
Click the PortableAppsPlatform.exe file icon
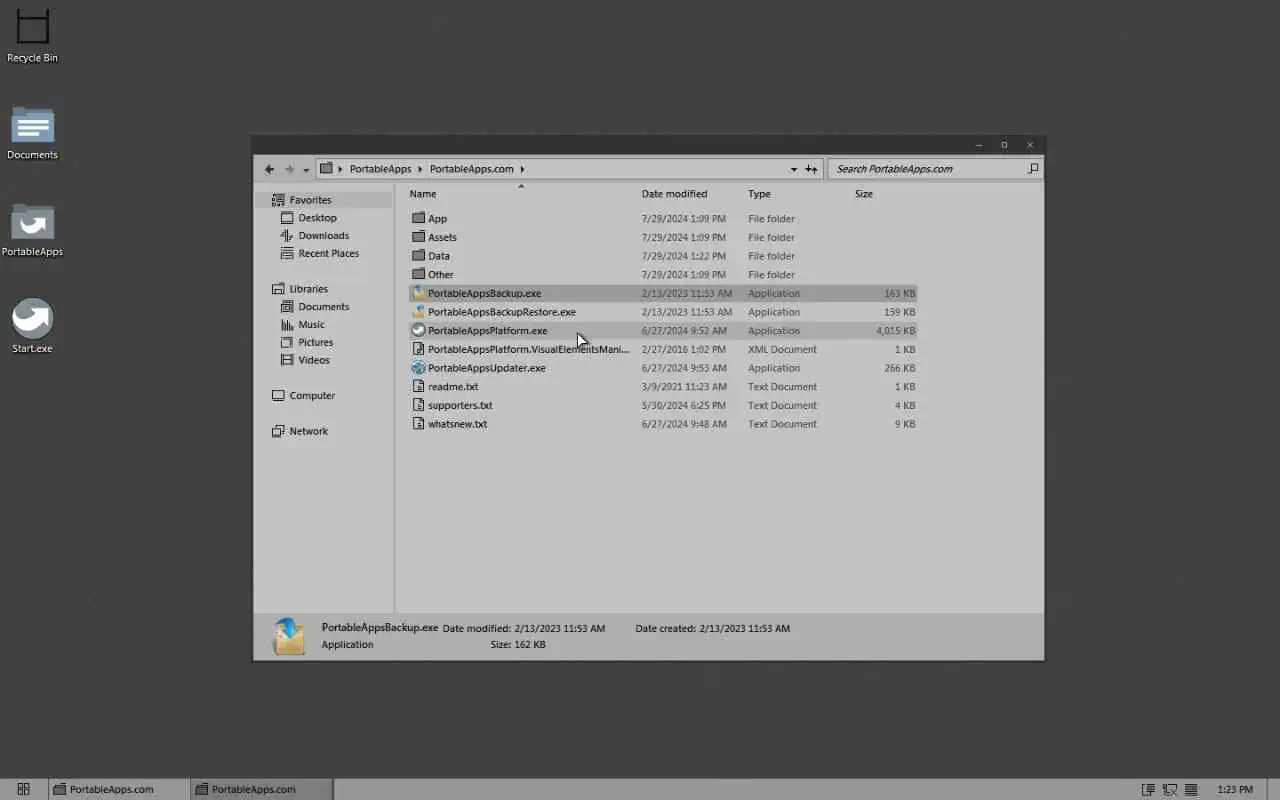tap(419, 330)
